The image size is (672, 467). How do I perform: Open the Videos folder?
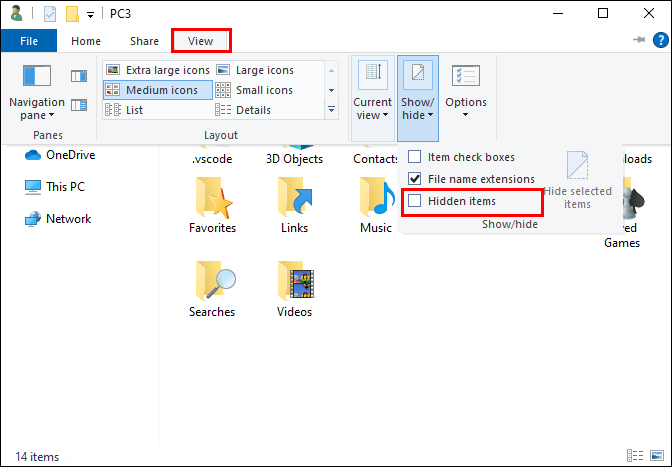tap(294, 290)
